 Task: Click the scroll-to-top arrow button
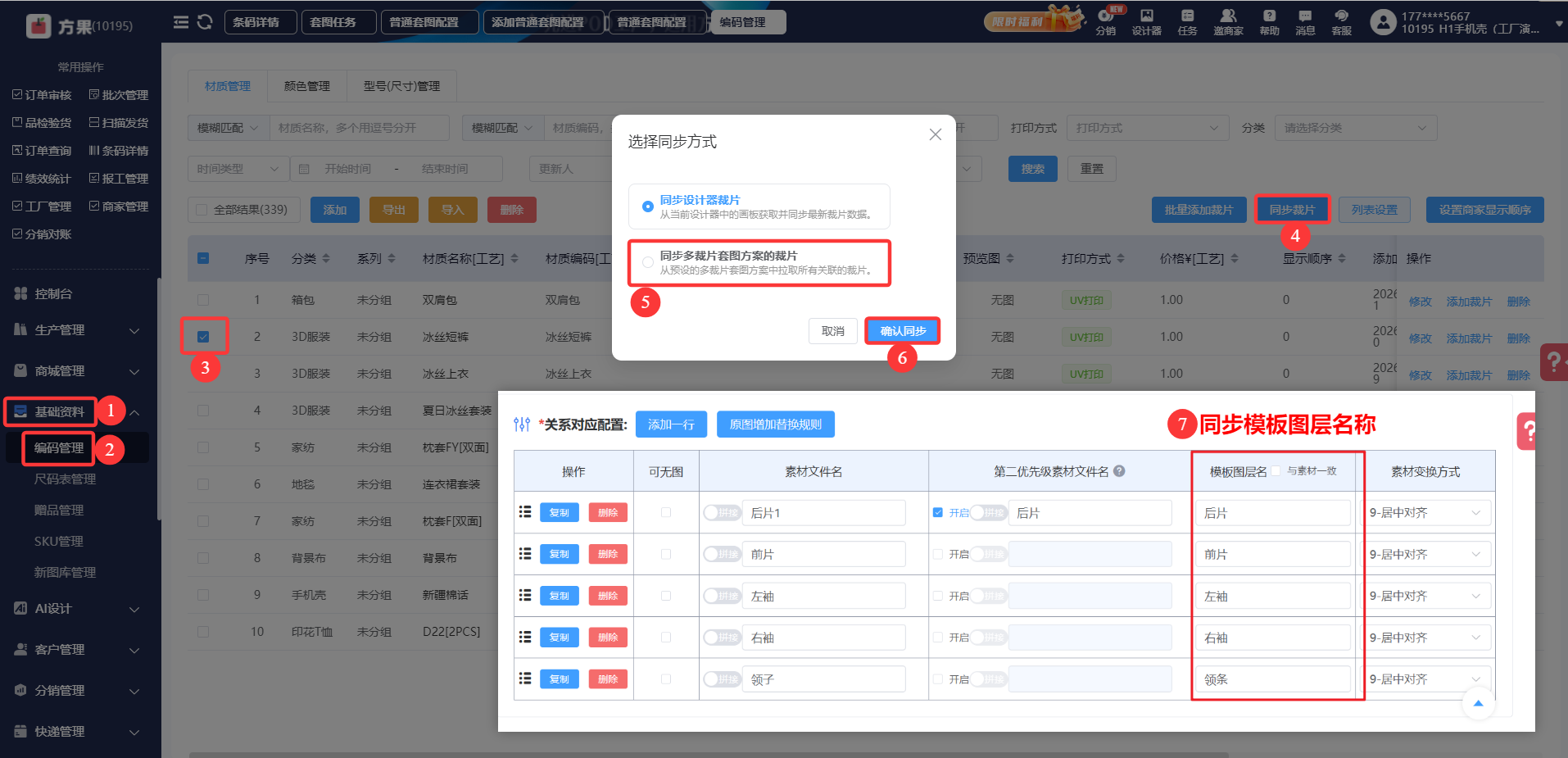tap(1478, 703)
